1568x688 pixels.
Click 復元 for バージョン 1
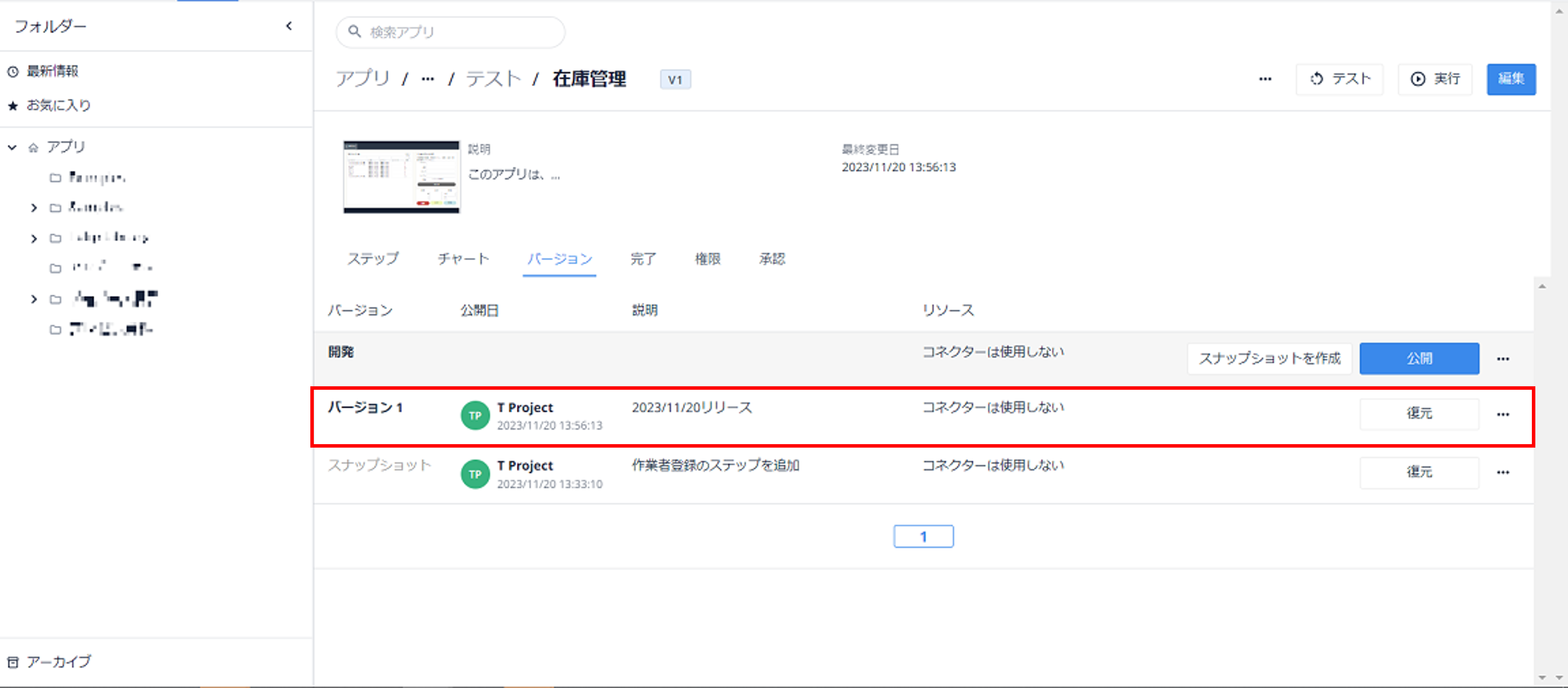(x=1419, y=413)
